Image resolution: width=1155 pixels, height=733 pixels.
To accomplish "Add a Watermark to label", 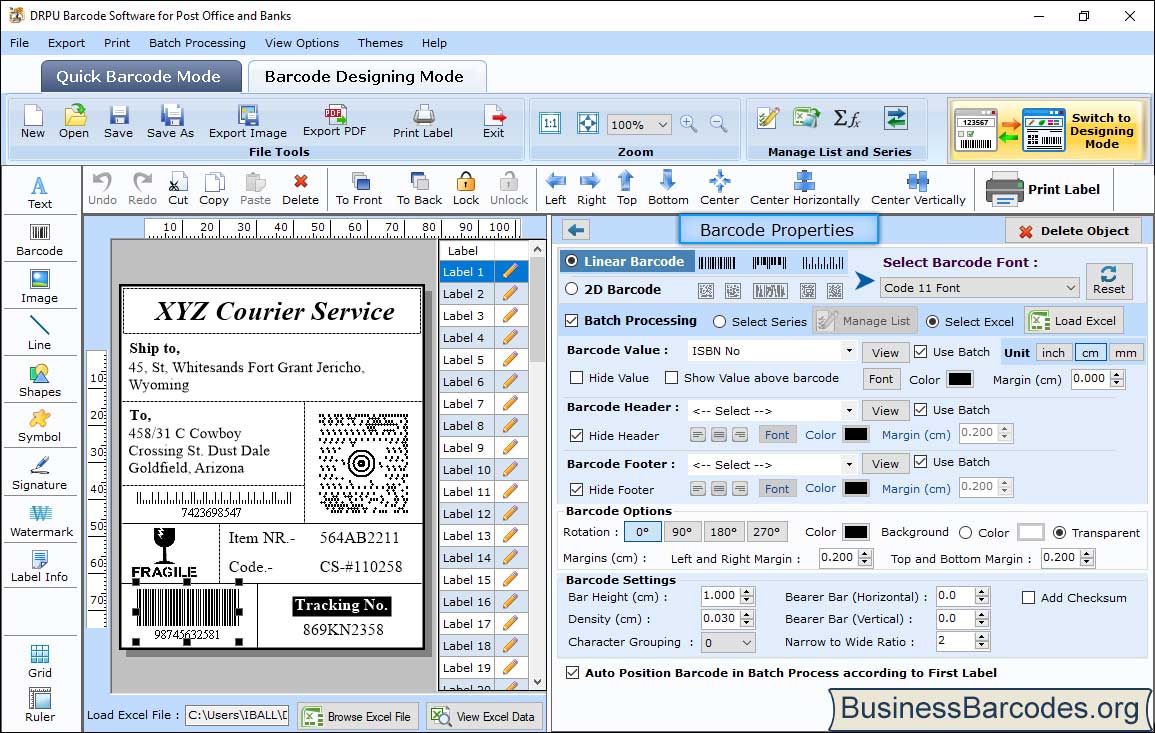I will [40, 521].
